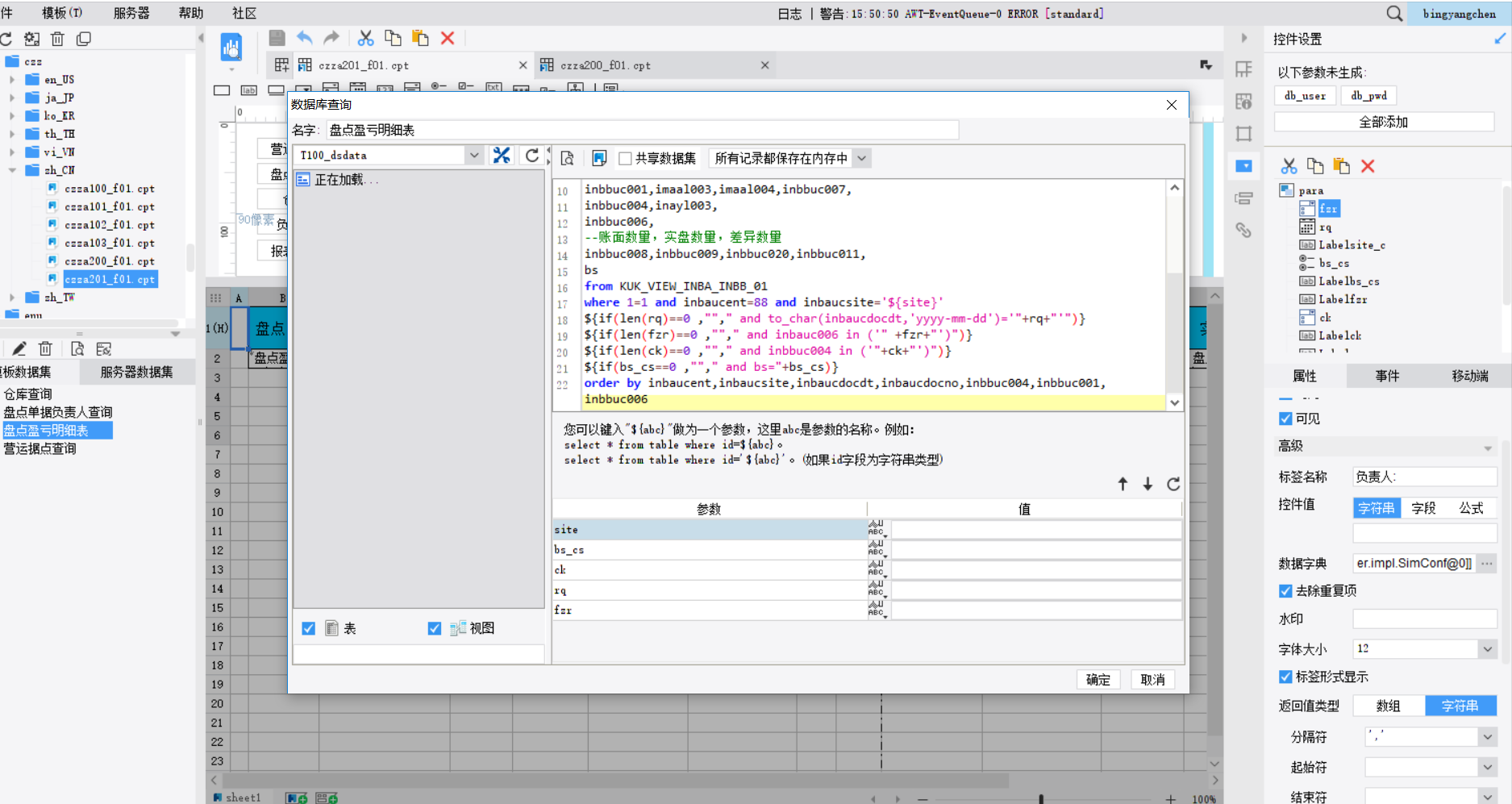Switch to 服务器数据集 tab

[x=136, y=372]
